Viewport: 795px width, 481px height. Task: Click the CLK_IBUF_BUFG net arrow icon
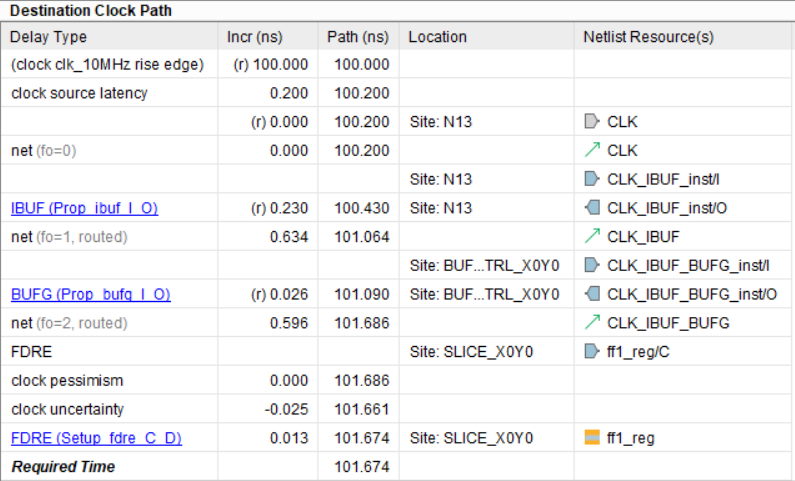click(x=592, y=323)
